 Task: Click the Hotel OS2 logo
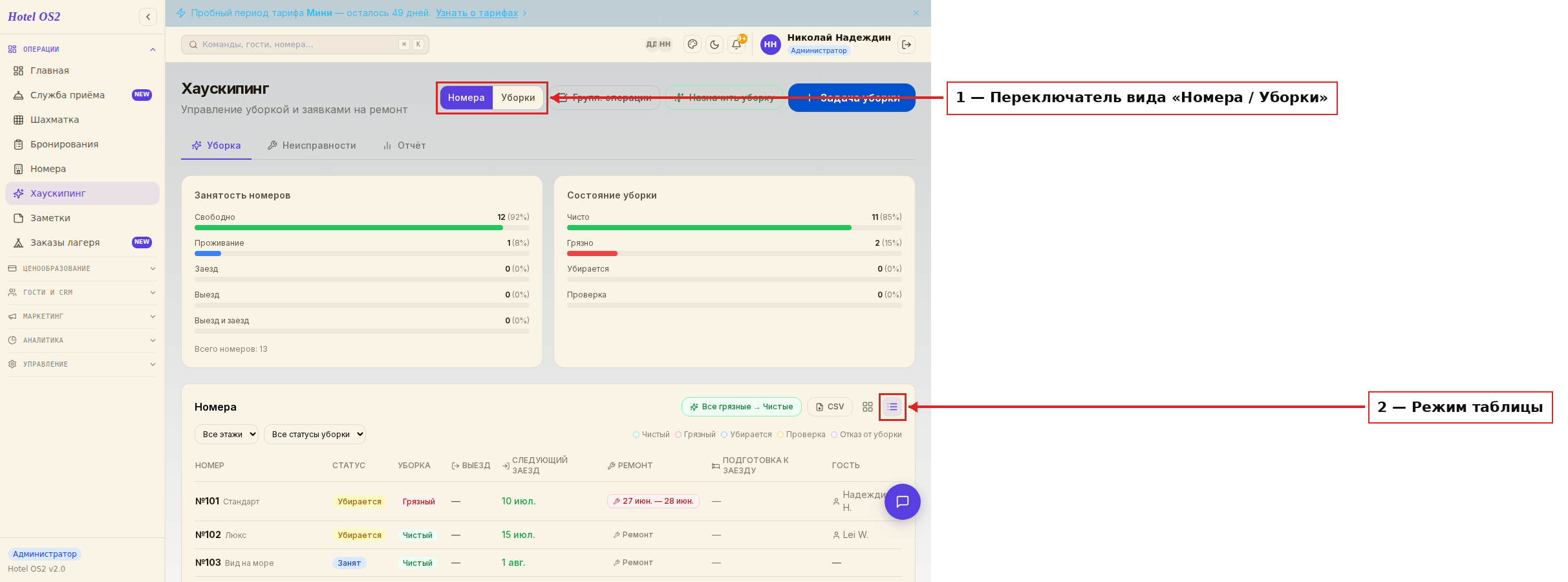point(34,17)
